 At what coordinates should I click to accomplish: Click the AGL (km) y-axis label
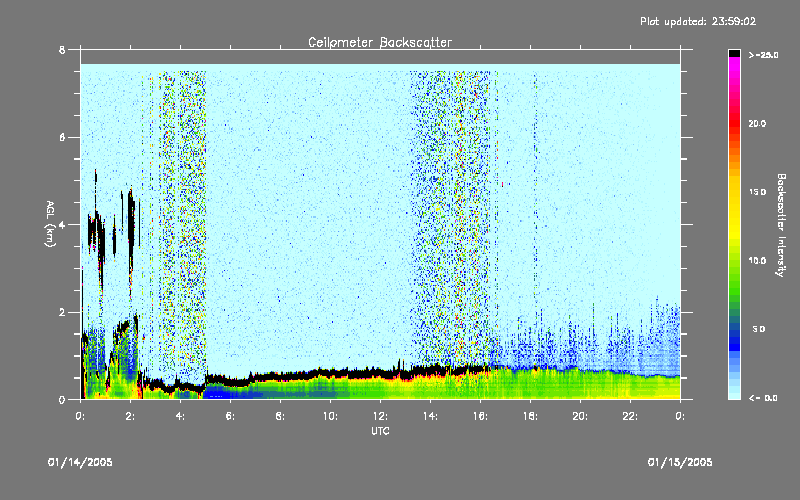(x=50, y=224)
